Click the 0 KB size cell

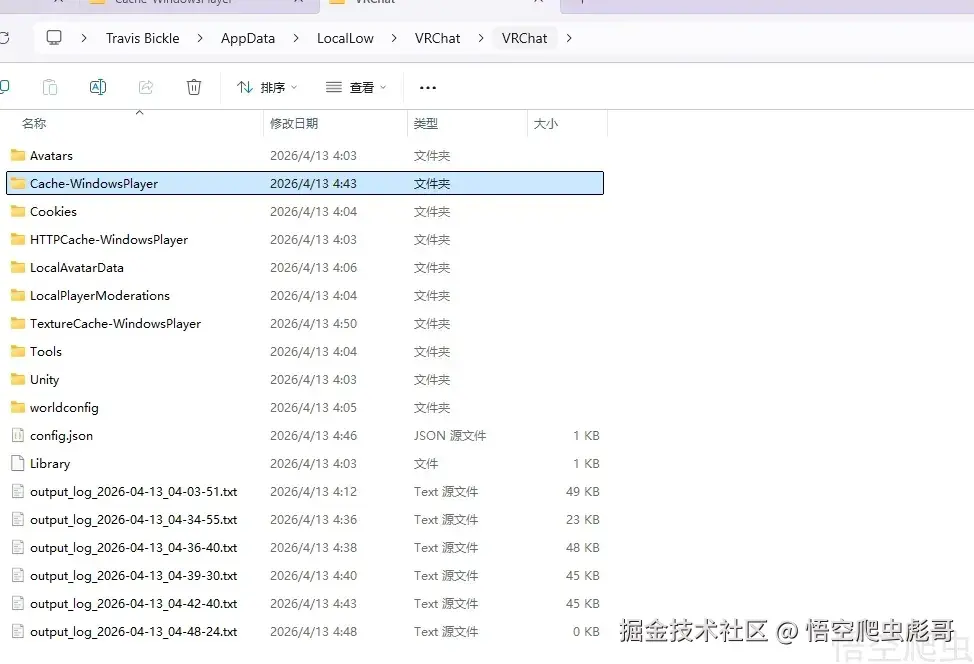(586, 631)
